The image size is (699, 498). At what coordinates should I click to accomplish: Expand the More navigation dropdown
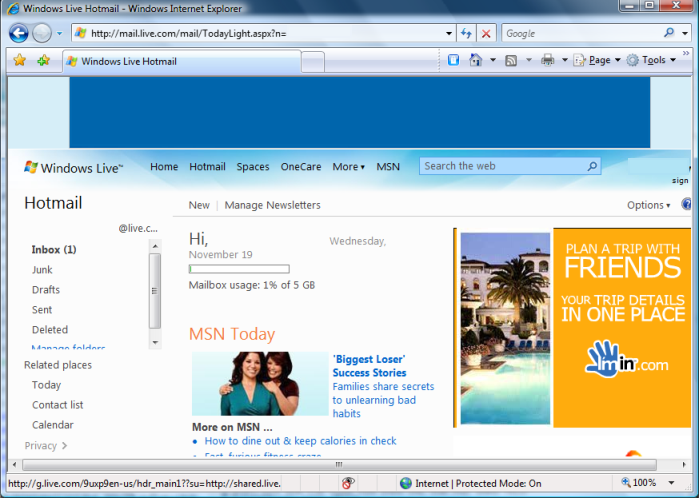[x=349, y=166]
